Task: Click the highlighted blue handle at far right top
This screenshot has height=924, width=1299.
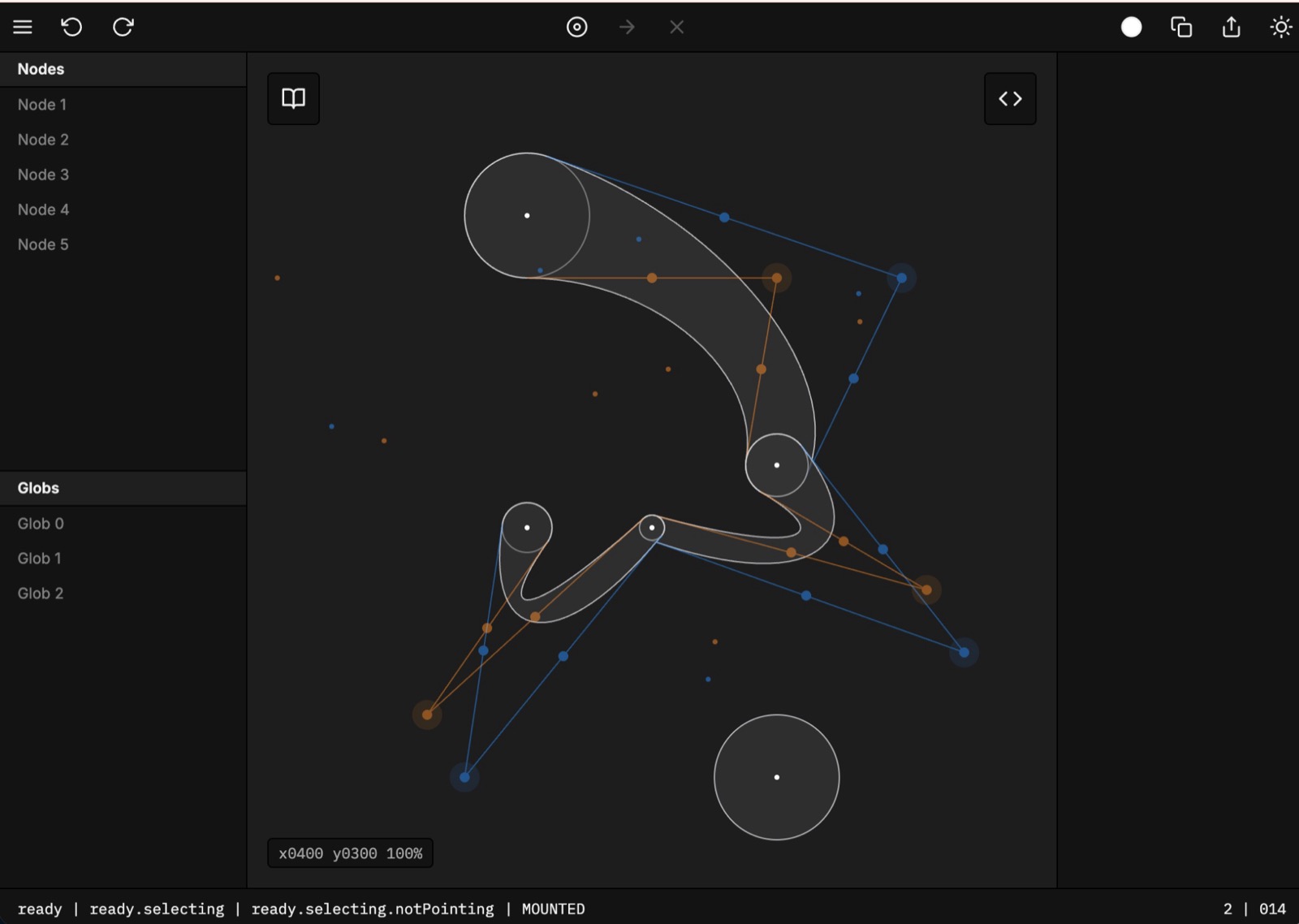Action: coord(901,278)
